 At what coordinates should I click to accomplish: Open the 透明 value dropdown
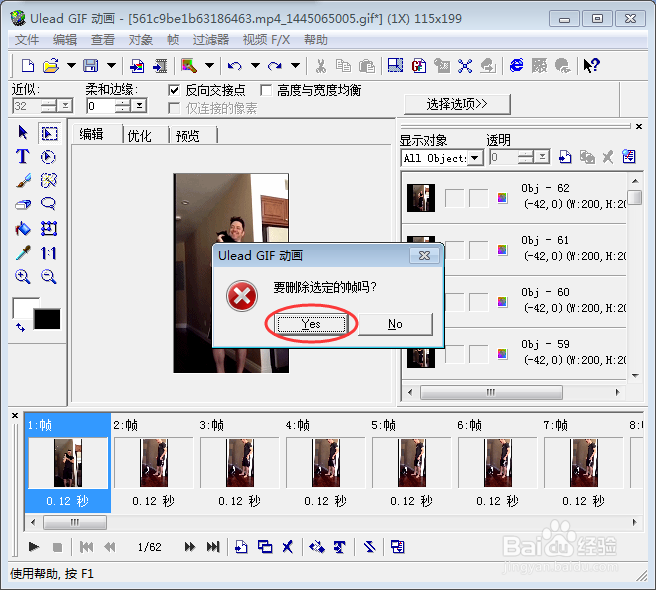[x=542, y=157]
